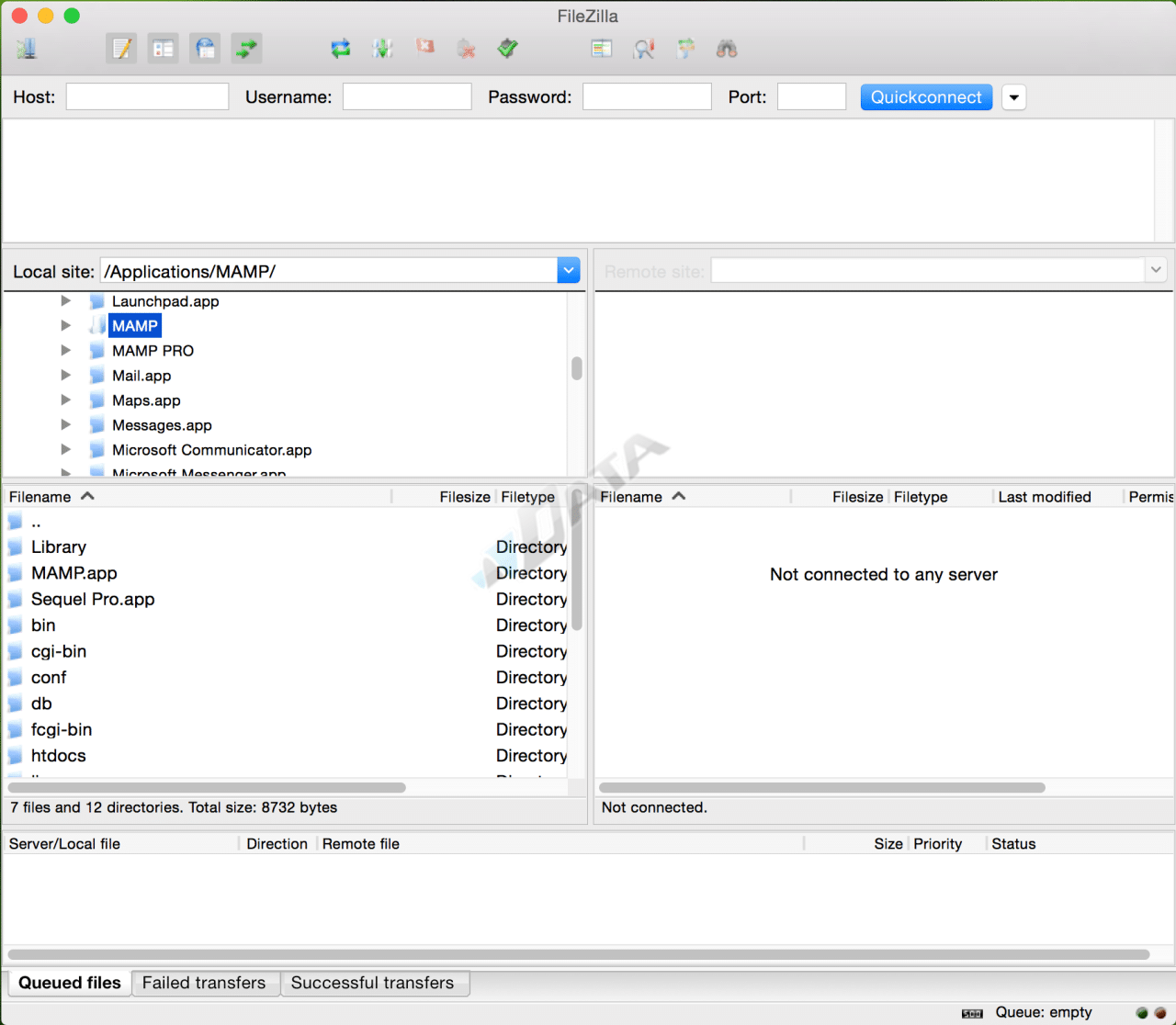Sort local files by Filesize column

pos(464,497)
